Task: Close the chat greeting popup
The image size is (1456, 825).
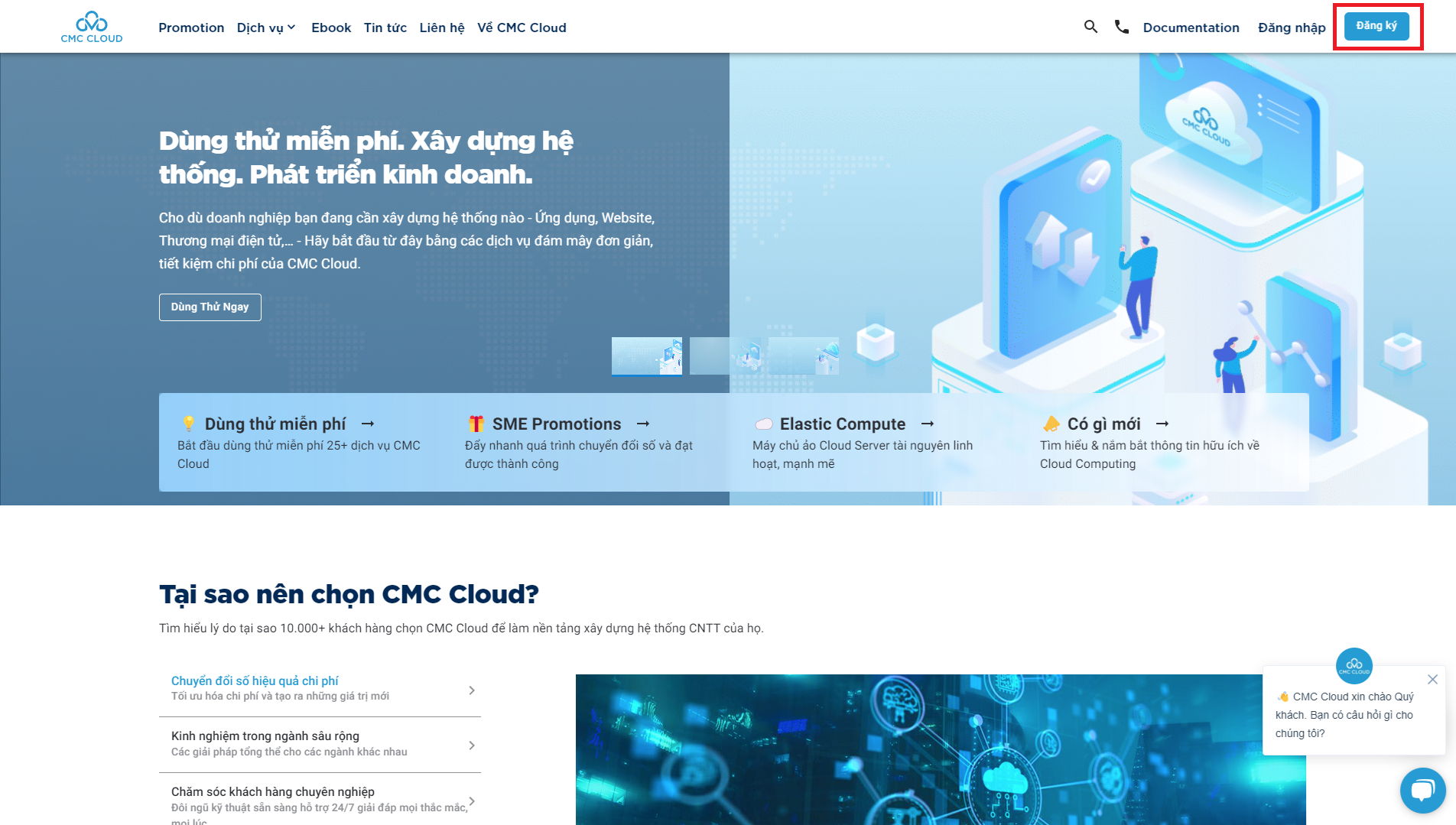Action: click(x=1432, y=679)
